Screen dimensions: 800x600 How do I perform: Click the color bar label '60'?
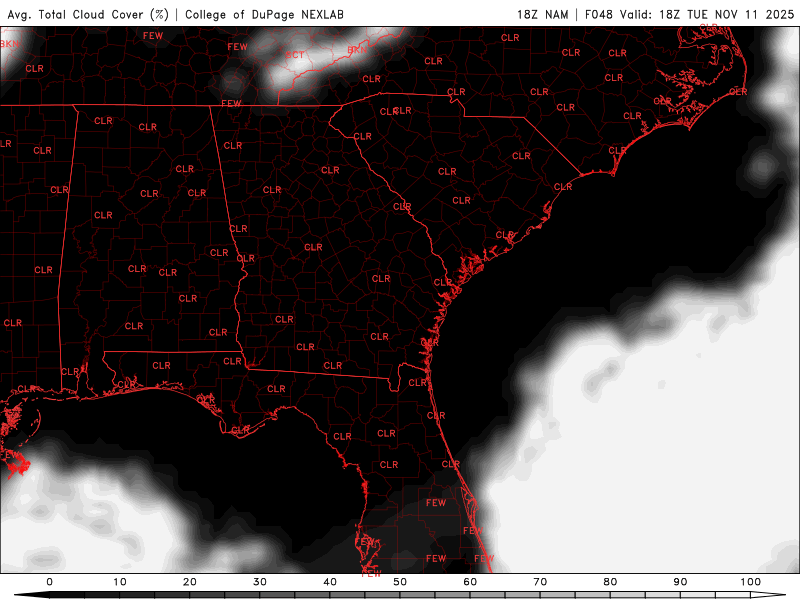[470, 582]
